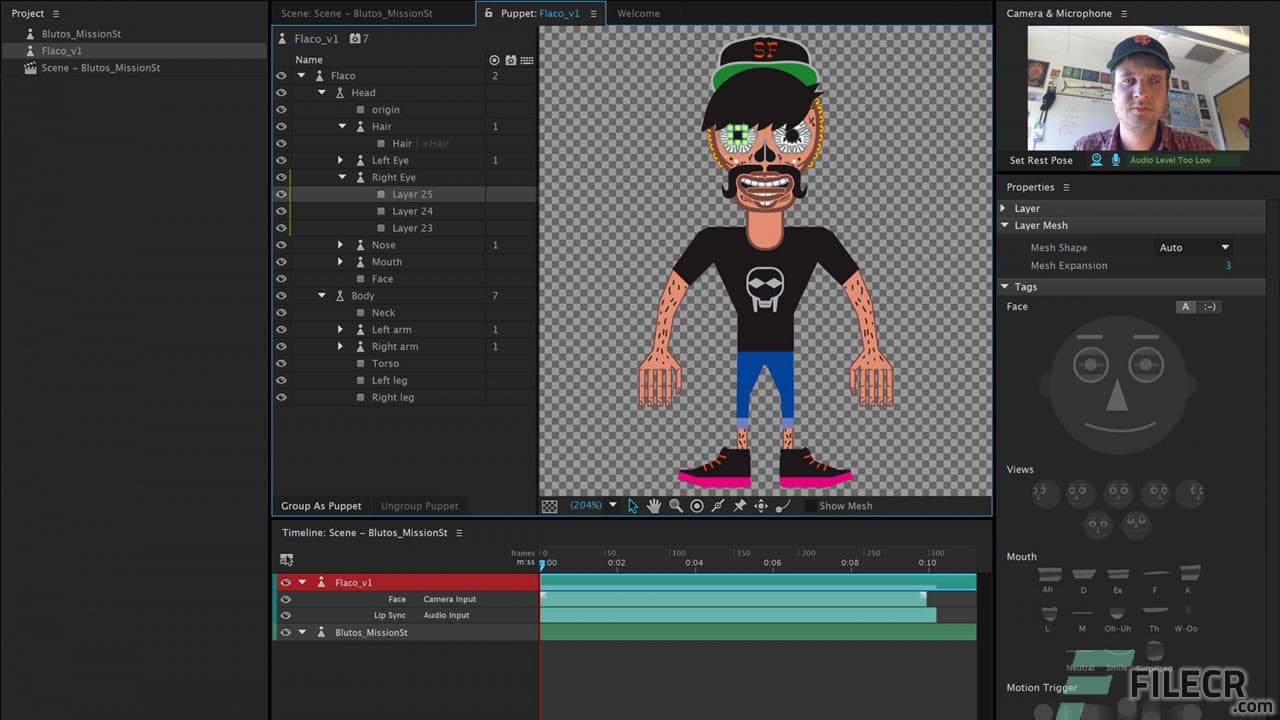Switch to the Puppet: Flaco_v1 tab
This screenshot has height=720, width=1280.
point(540,13)
